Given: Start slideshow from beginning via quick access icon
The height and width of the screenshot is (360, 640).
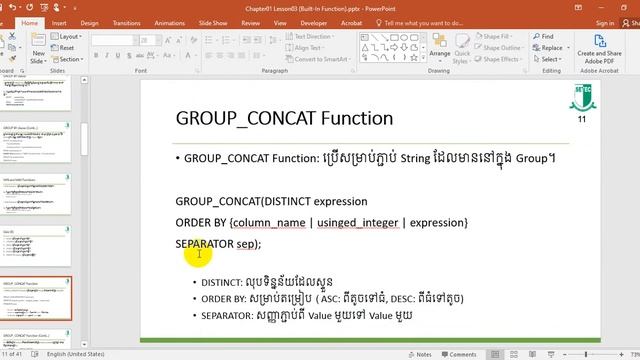Looking at the screenshot, I should click(45, 7).
